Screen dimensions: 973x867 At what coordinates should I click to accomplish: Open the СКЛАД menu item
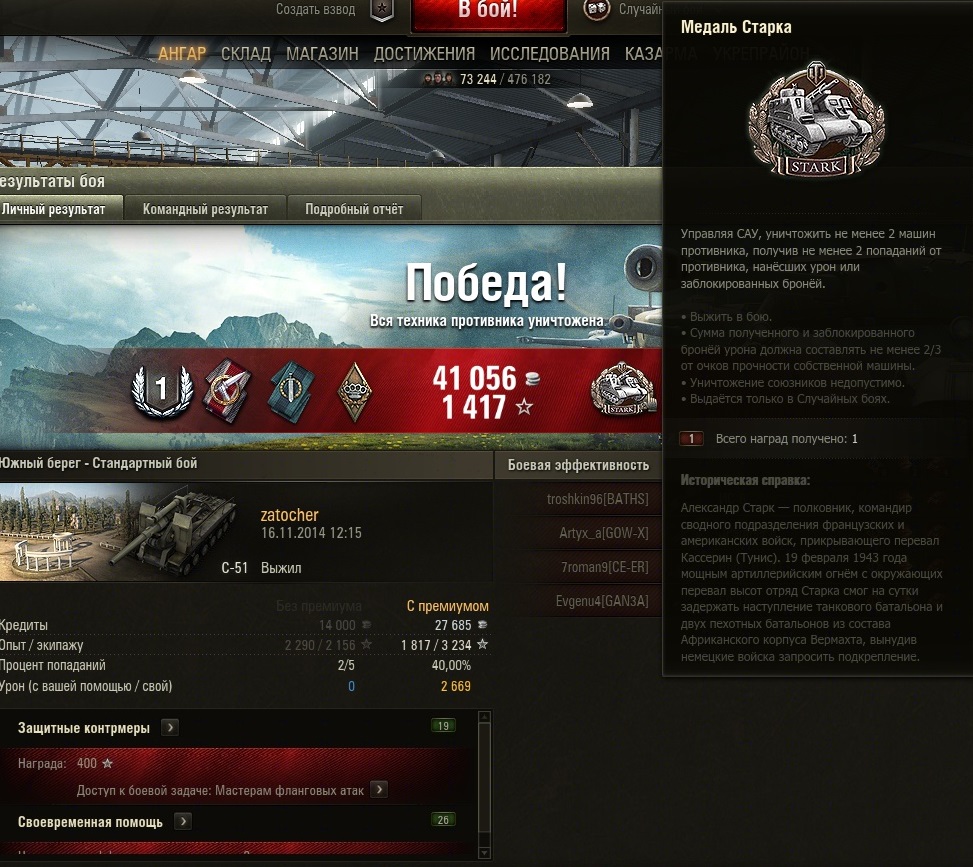point(246,54)
